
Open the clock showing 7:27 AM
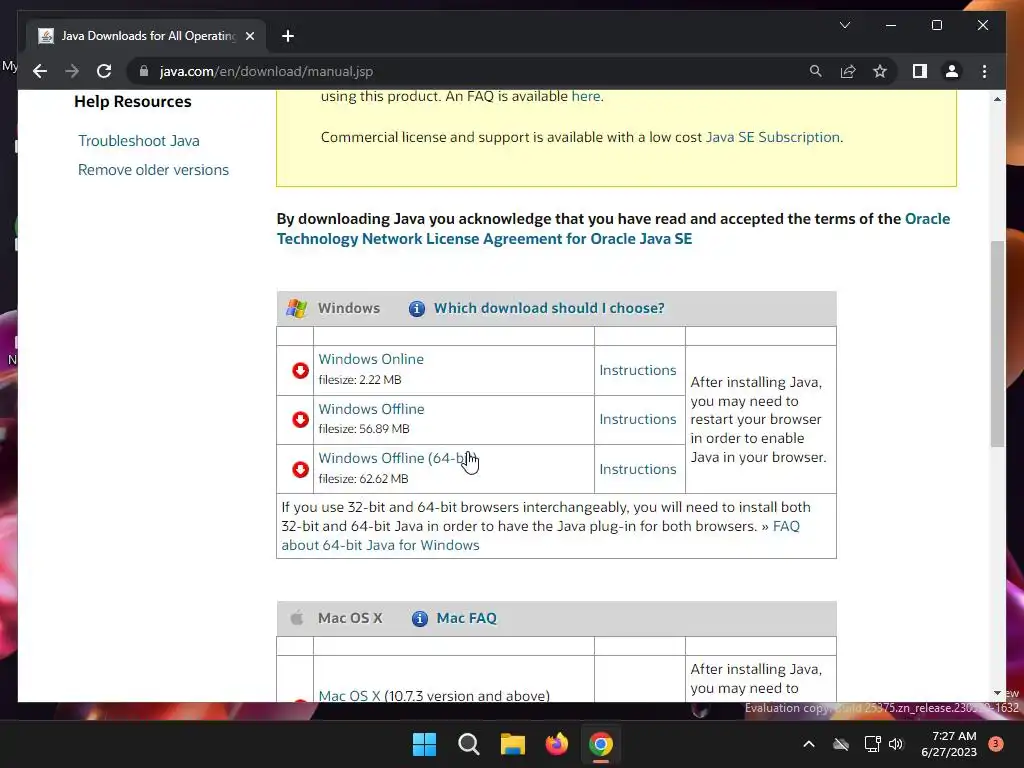click(949, 744)
